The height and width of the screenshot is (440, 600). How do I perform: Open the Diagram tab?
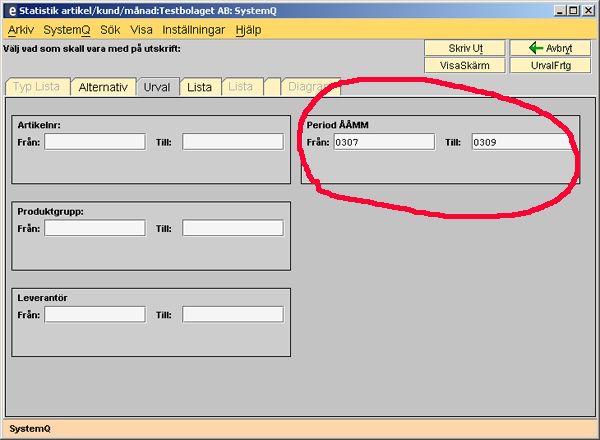point(311,87)
